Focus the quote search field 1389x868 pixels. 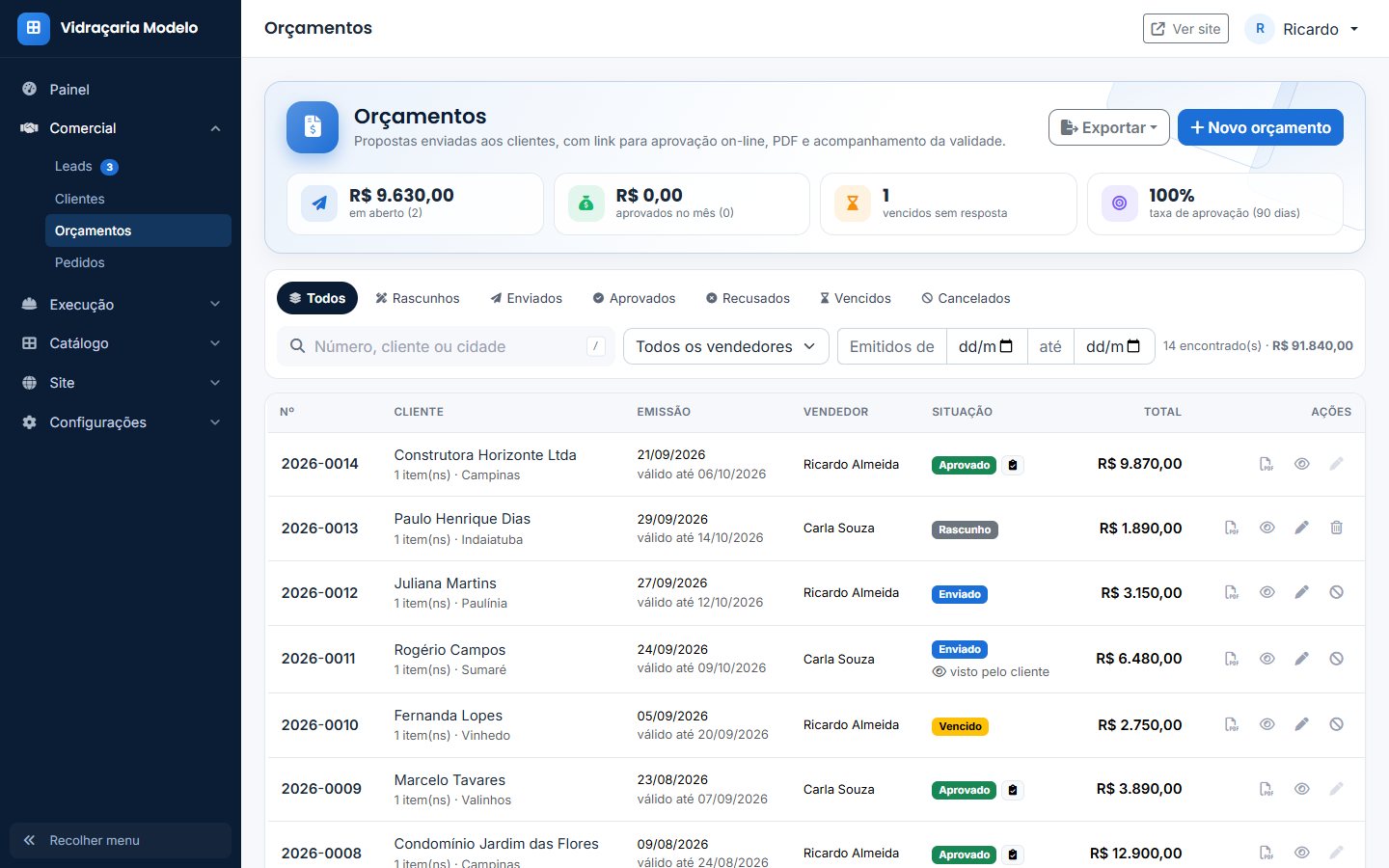[446, 346]
